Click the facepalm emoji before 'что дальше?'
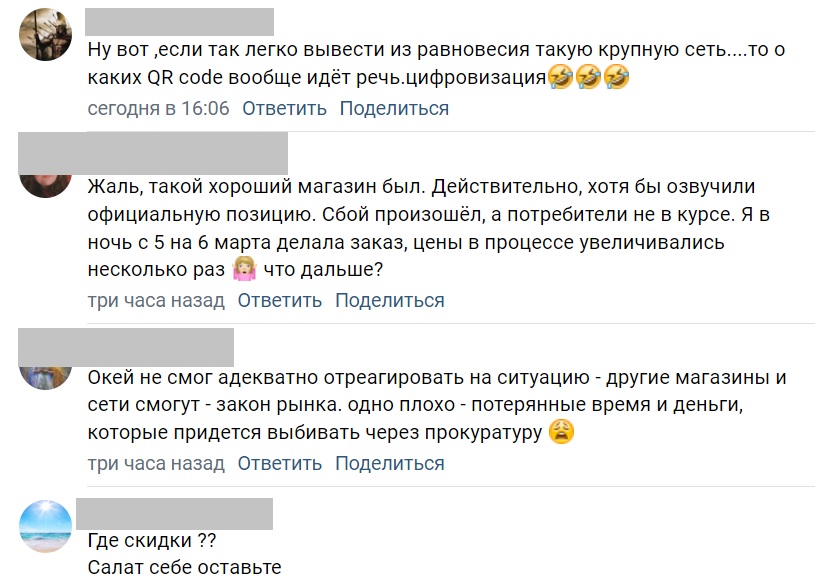 pos(243,270)
